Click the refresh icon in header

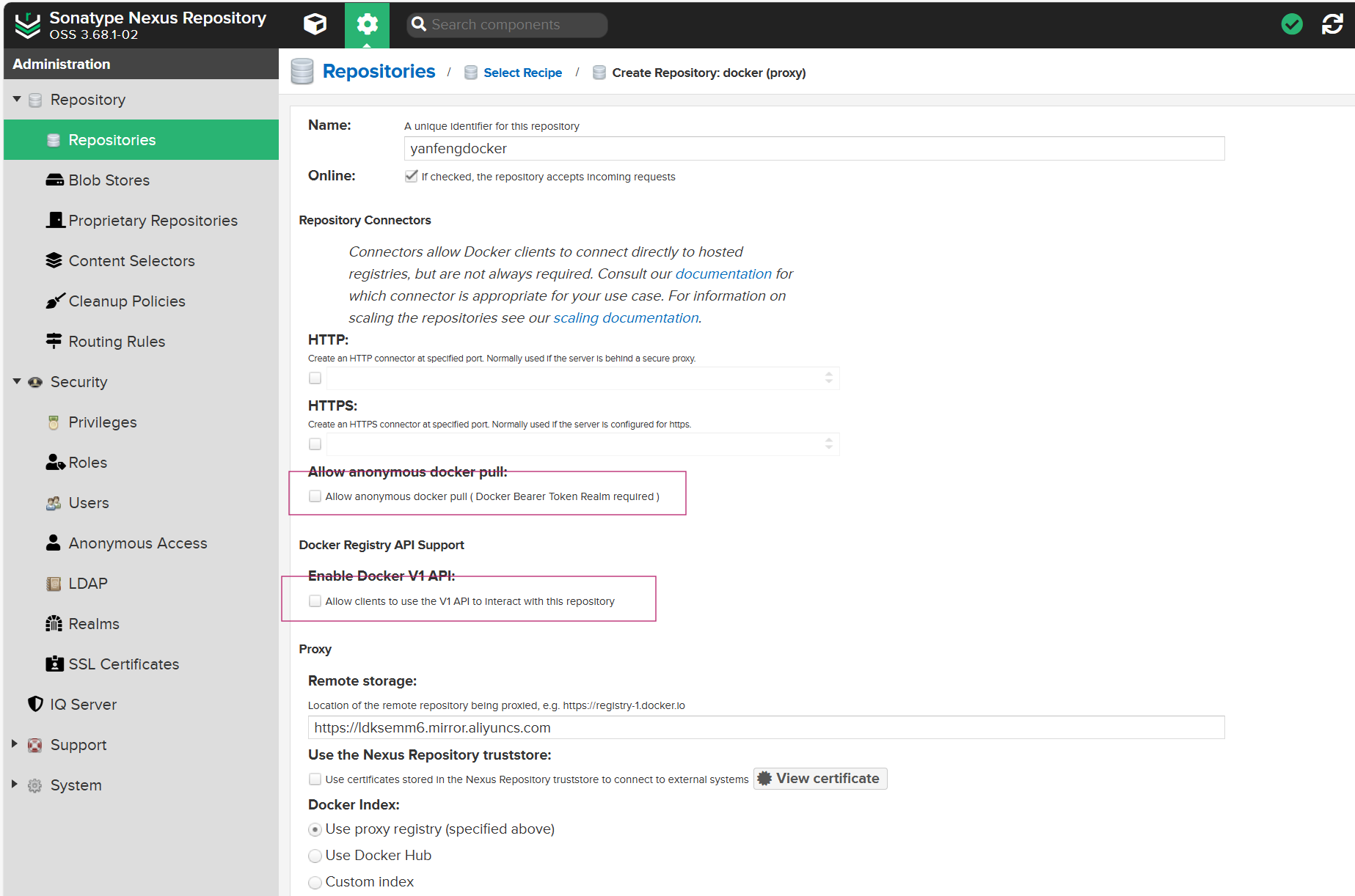[1332, 24]
